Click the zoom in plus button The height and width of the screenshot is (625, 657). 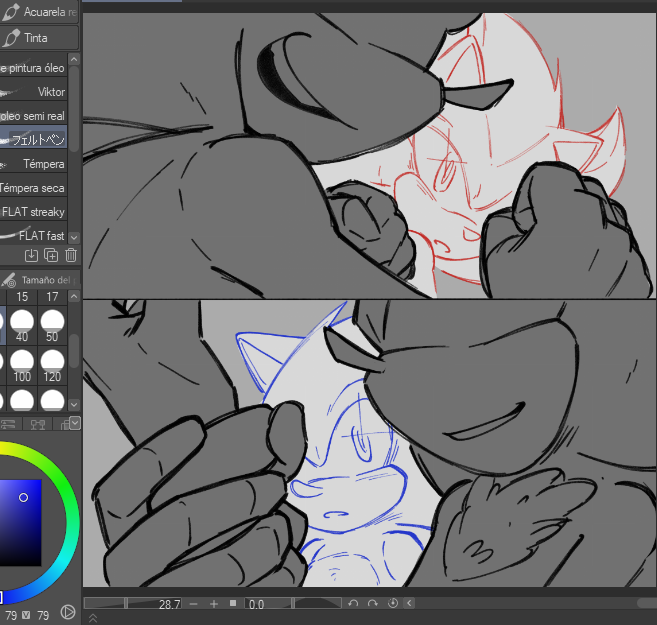tap(214, 604)
